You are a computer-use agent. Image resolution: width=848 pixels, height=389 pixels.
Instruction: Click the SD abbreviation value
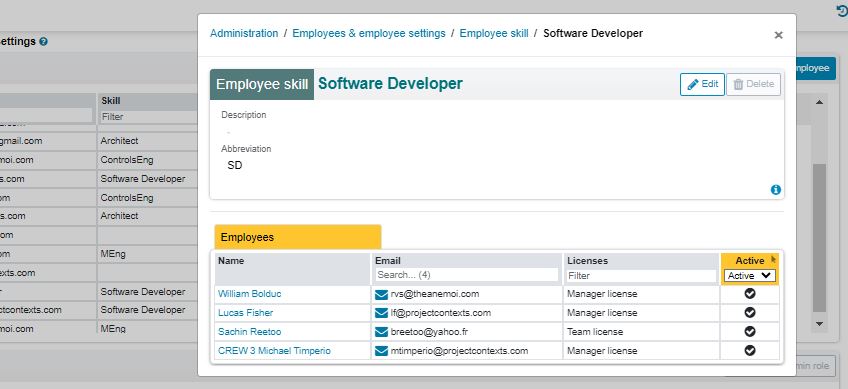point(235,166)
